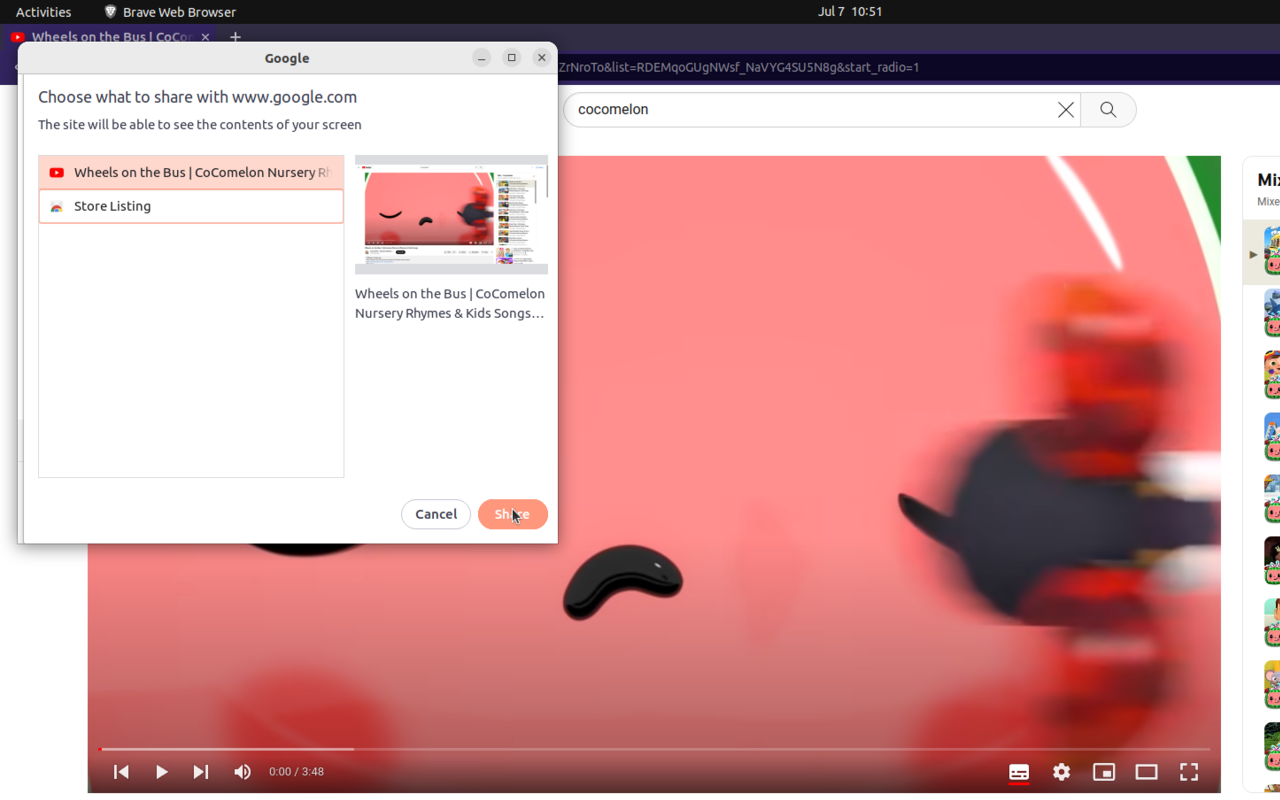Mute the video via speaker icon
This screenshot has height=800, width=1280.
click(242, 771)
